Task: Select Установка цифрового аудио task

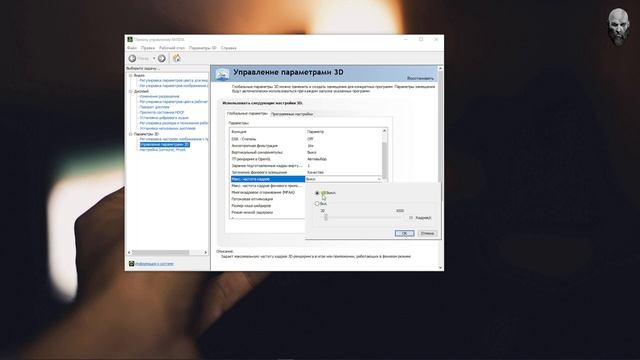Action: 164,118
